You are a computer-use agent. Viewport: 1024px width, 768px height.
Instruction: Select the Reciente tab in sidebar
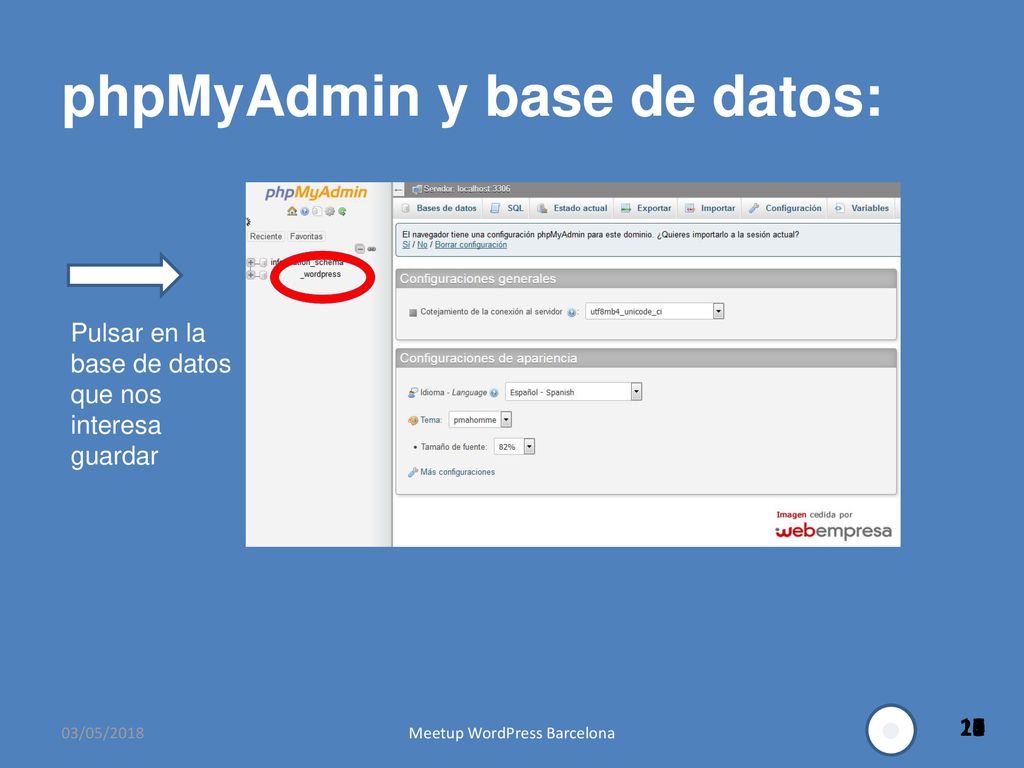[266, 236]
